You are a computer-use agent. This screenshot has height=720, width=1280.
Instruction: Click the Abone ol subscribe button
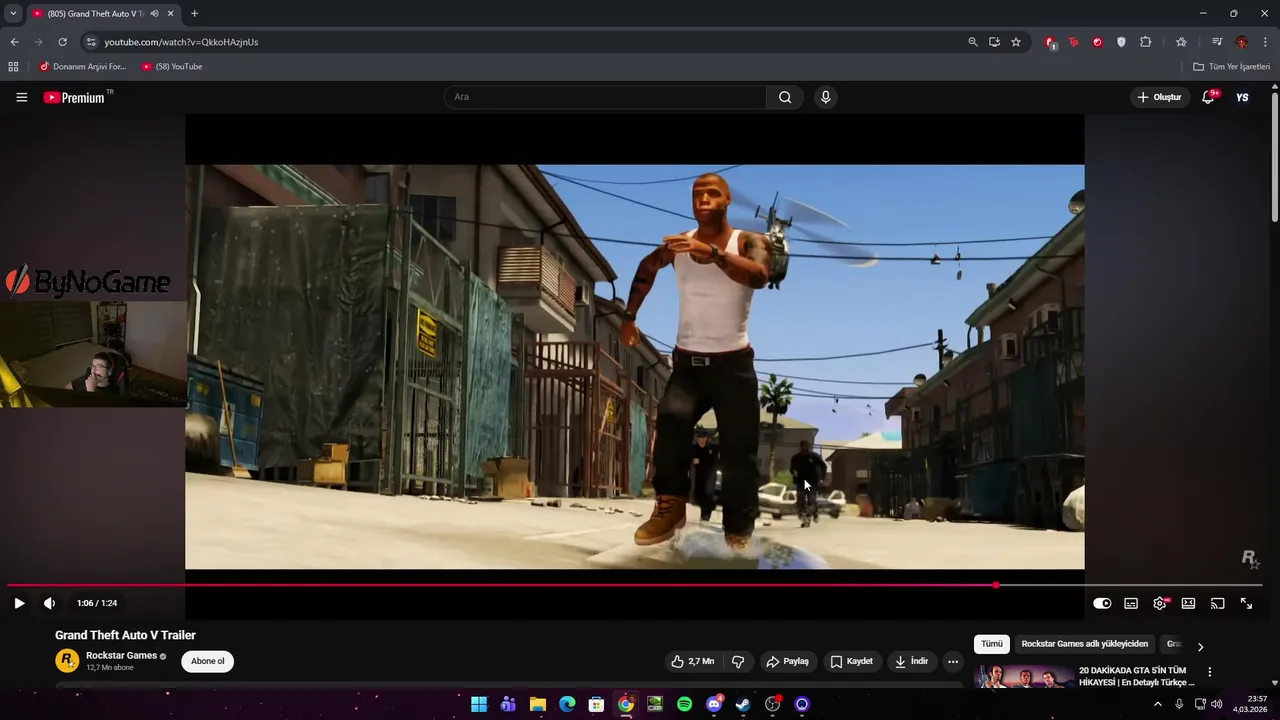click(x=207, y=661)
